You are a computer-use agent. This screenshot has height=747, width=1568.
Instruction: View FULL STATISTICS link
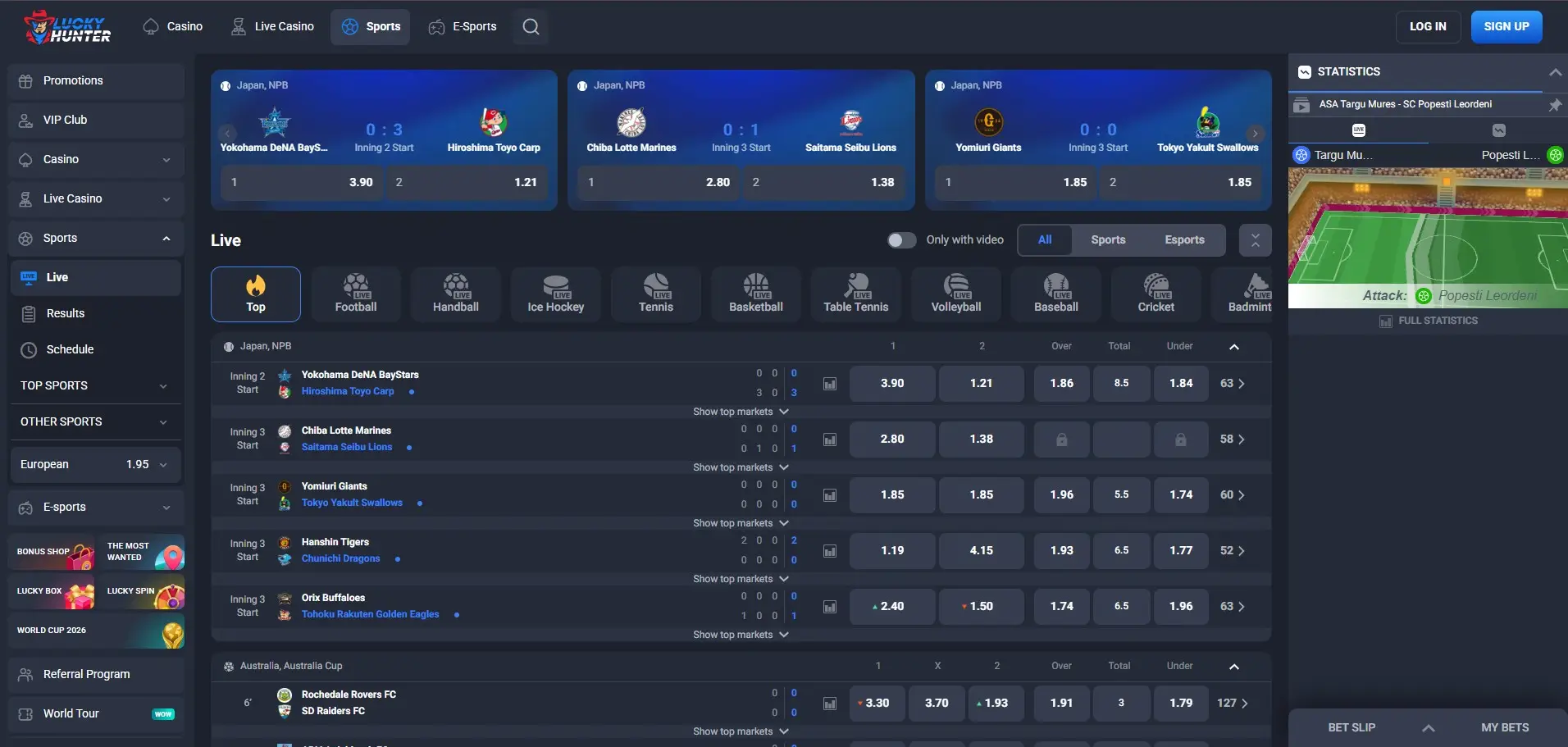pos(1429,321)
